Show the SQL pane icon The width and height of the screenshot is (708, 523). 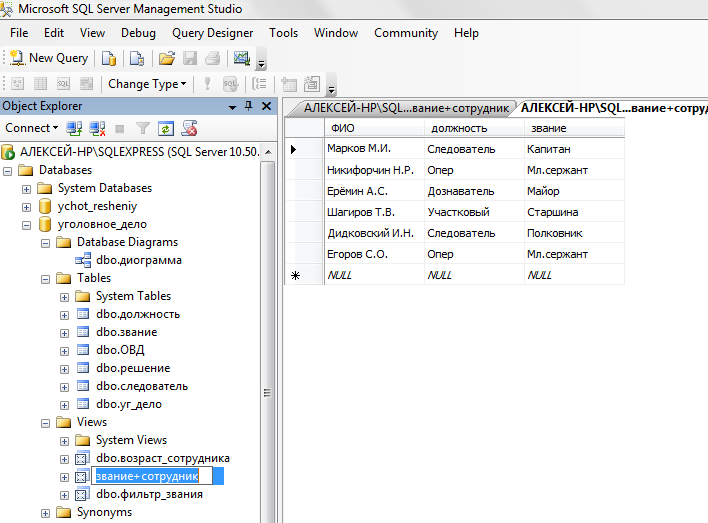point(63,84)
